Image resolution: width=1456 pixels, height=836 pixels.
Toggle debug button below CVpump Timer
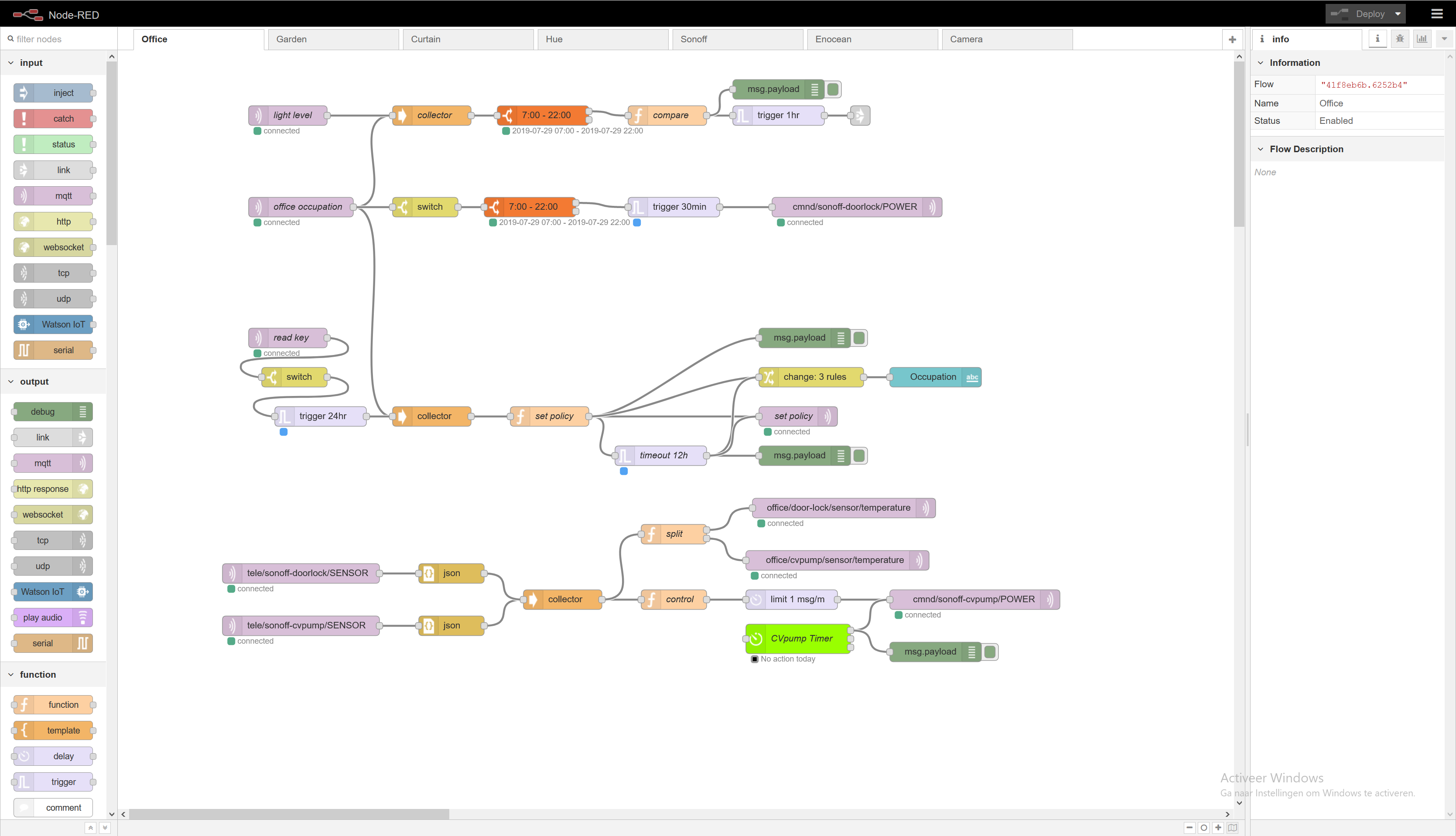pos(990,652)
